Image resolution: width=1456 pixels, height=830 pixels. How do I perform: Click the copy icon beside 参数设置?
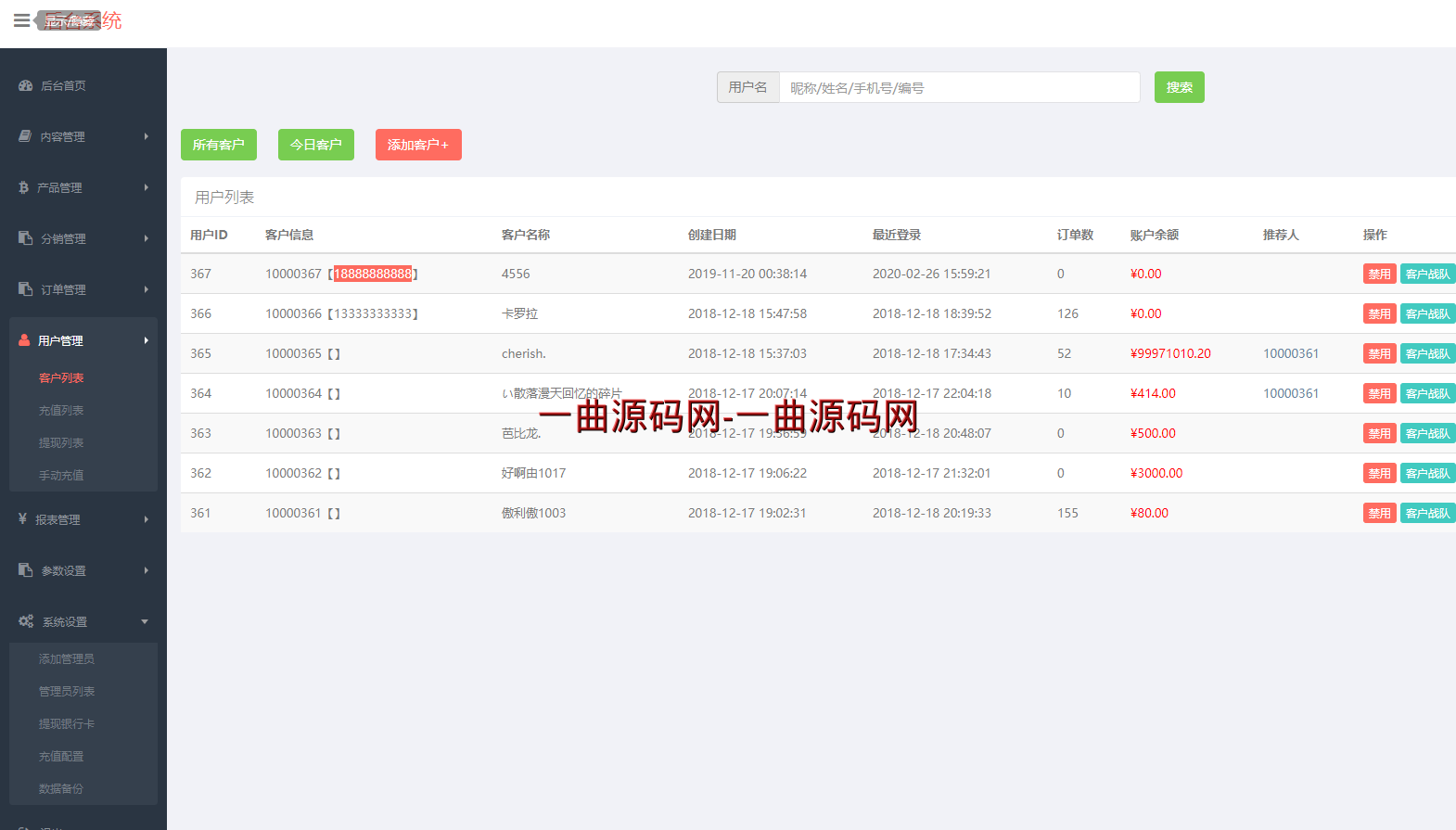26,570
